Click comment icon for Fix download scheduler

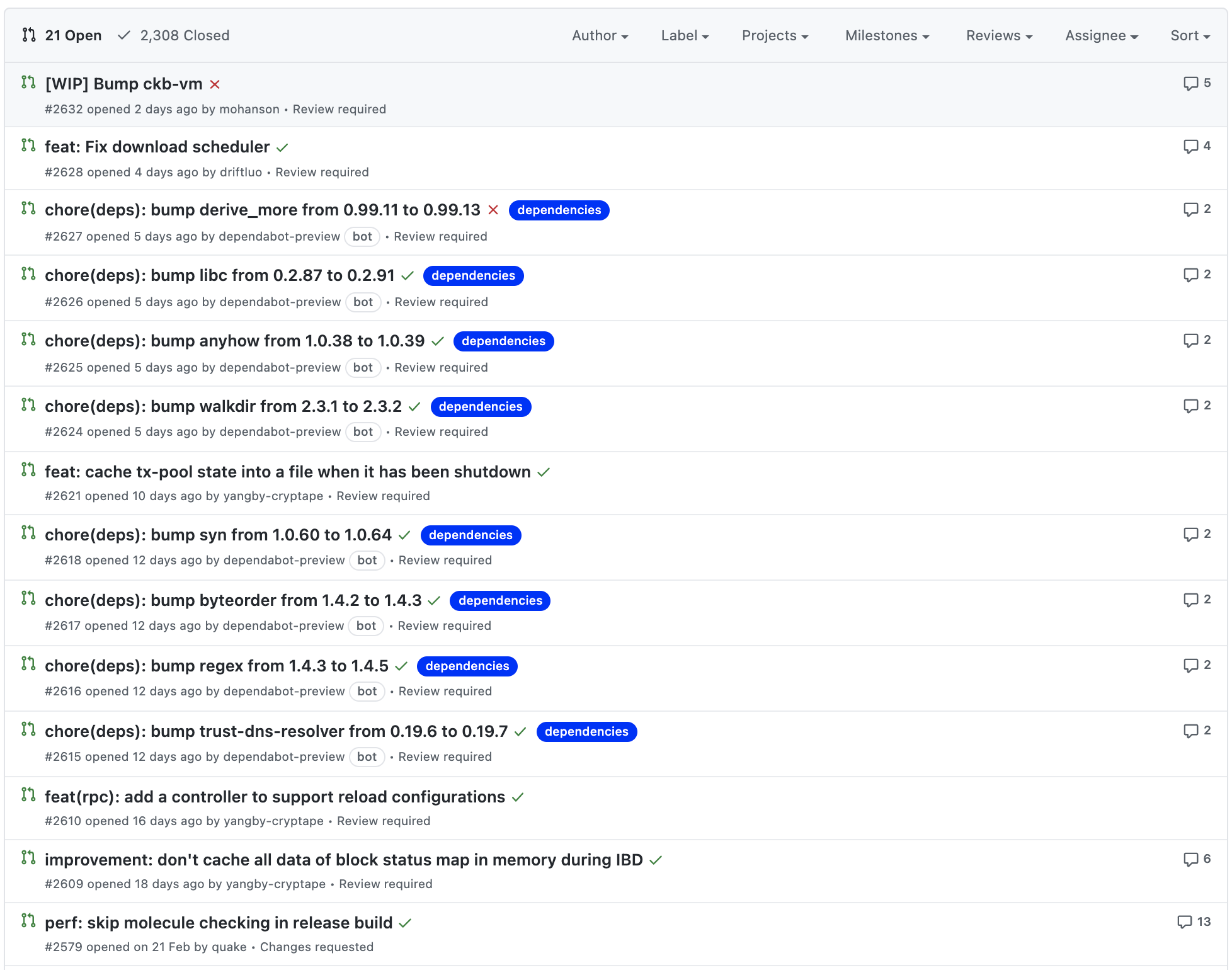tap(1190, 146)
